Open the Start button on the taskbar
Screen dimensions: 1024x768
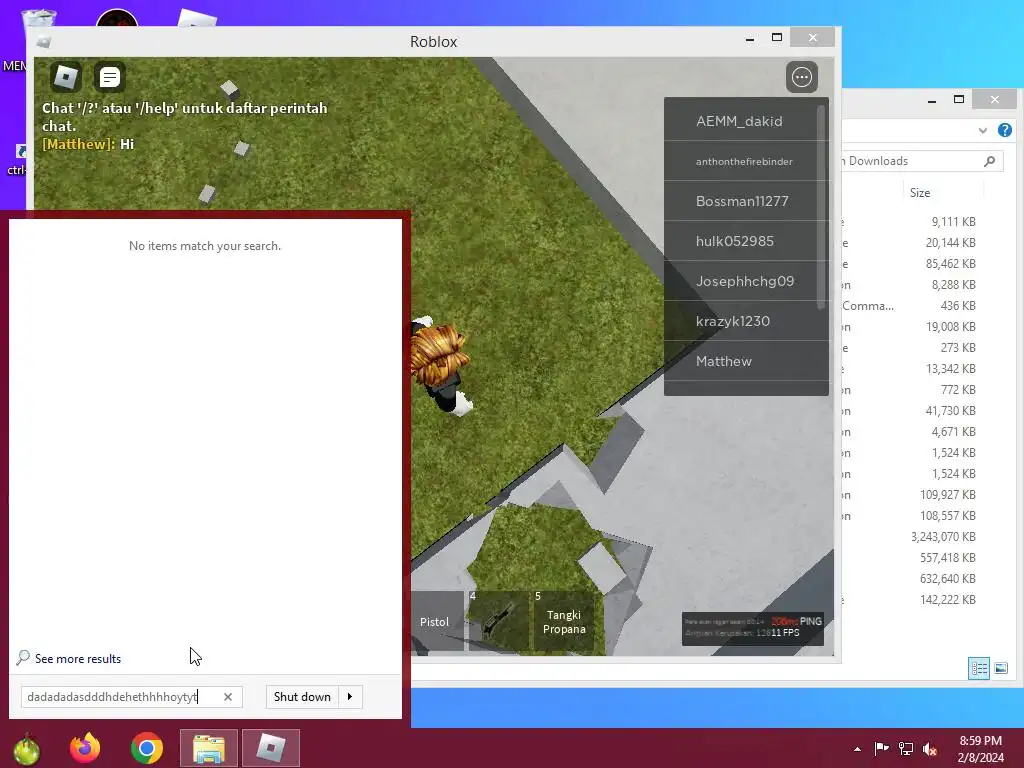pyautogui.click(x=27, y=748)
